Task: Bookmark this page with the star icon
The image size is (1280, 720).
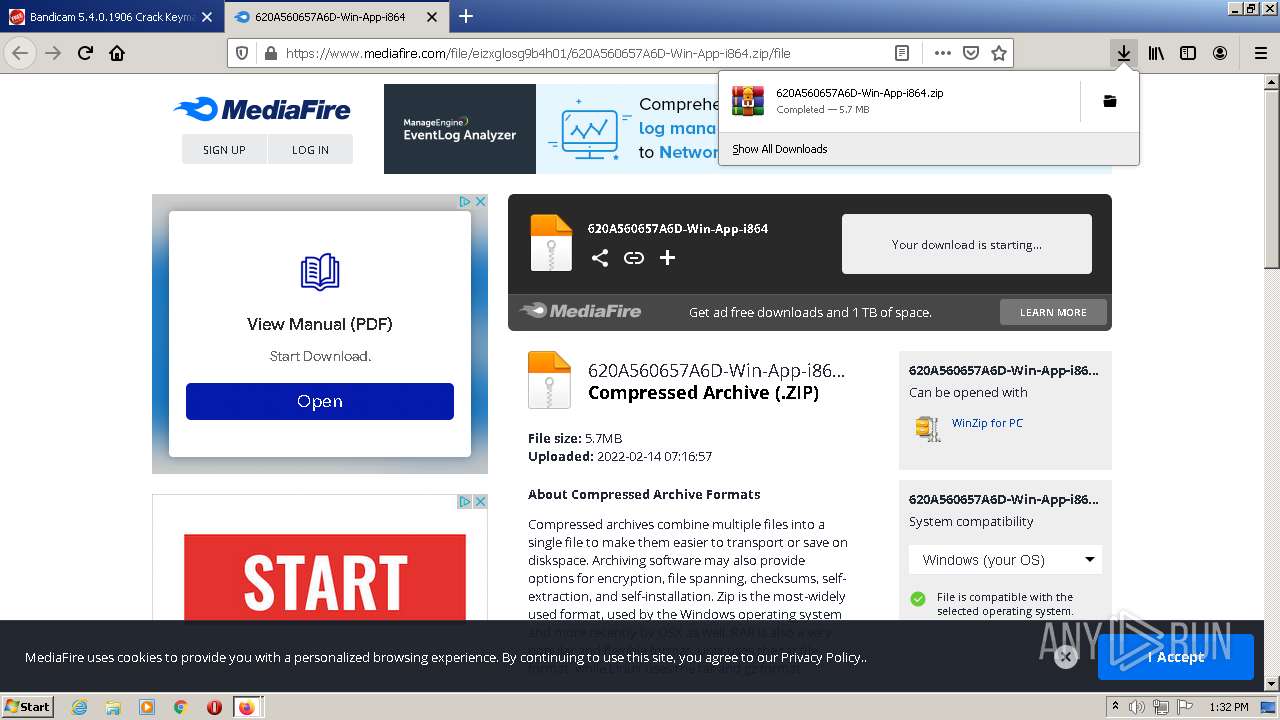Action: (x=998, y=53)
